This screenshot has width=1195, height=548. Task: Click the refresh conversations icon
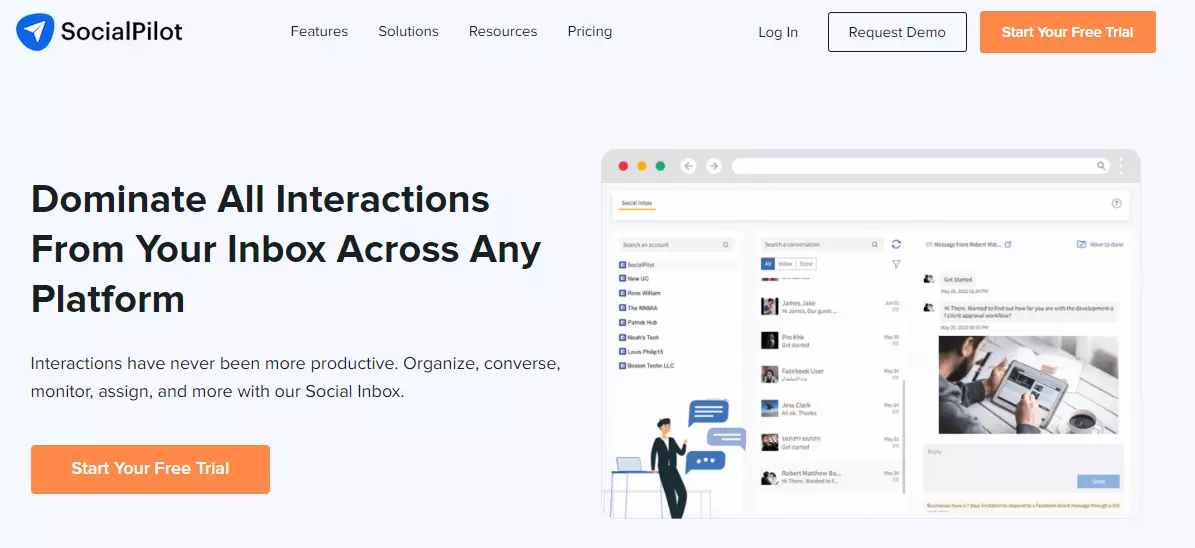(896, 244)
